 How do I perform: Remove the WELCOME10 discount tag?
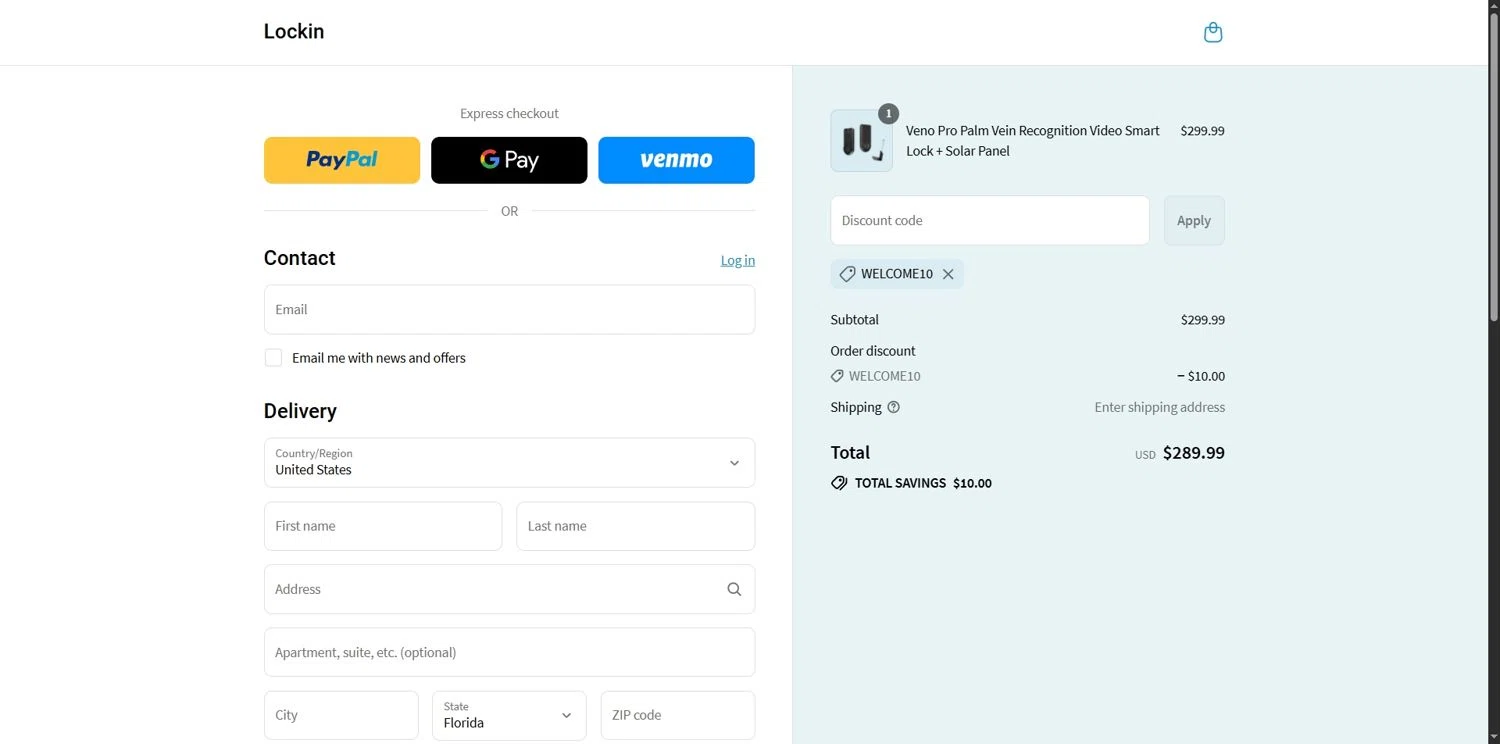pyautogui.click(x=948, y=274)
